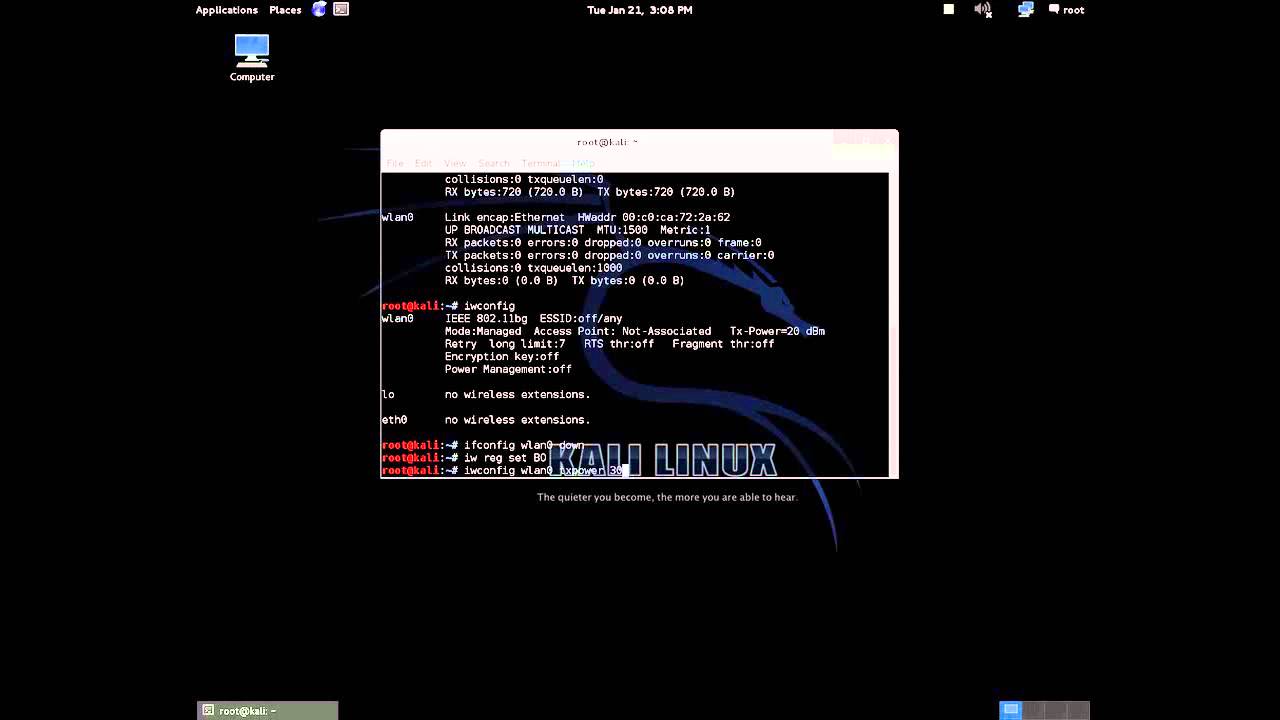Open the terminal File menu
The height and width of the screenshot is (720, 1280).
tap(395, 163)
